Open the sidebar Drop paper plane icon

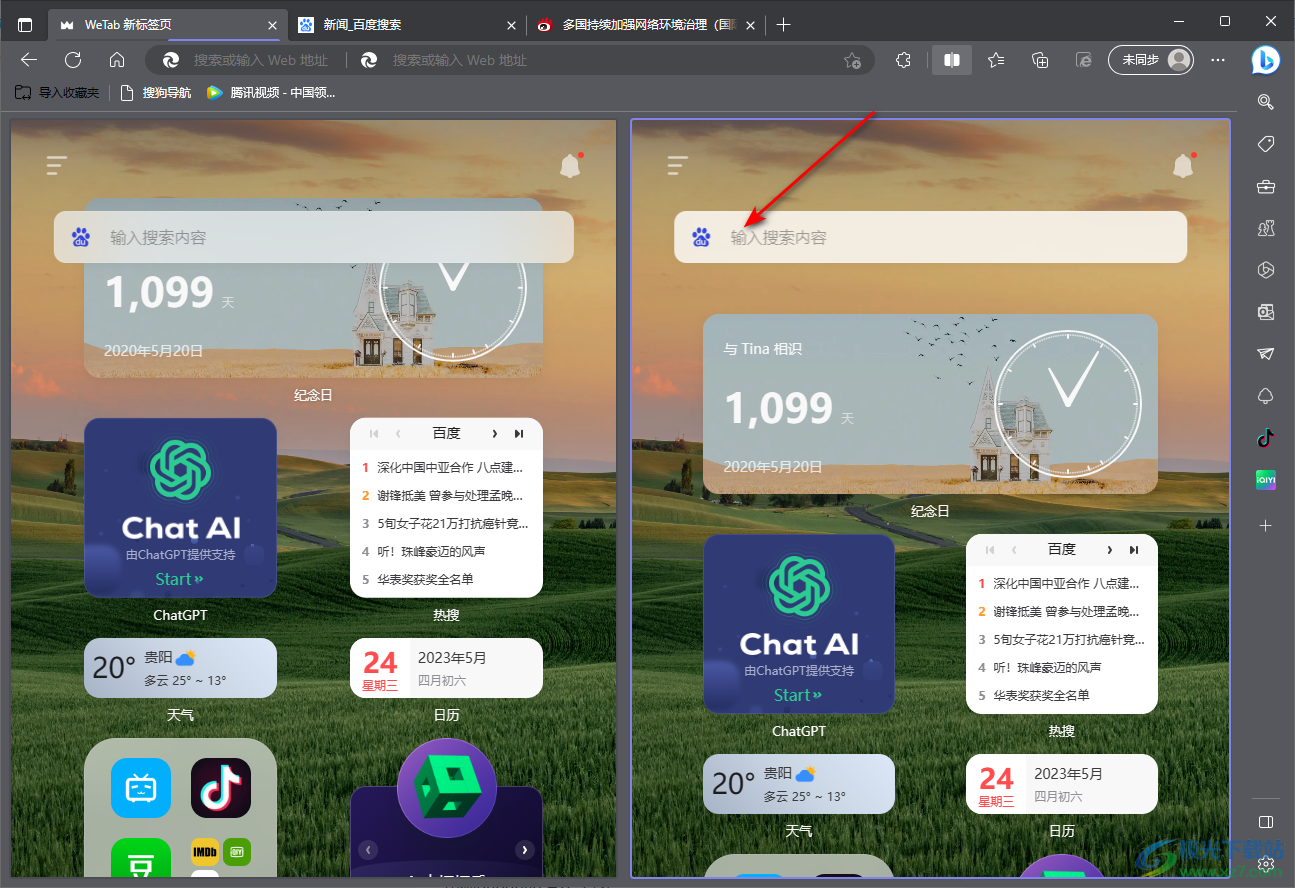tap(1266, 354)
